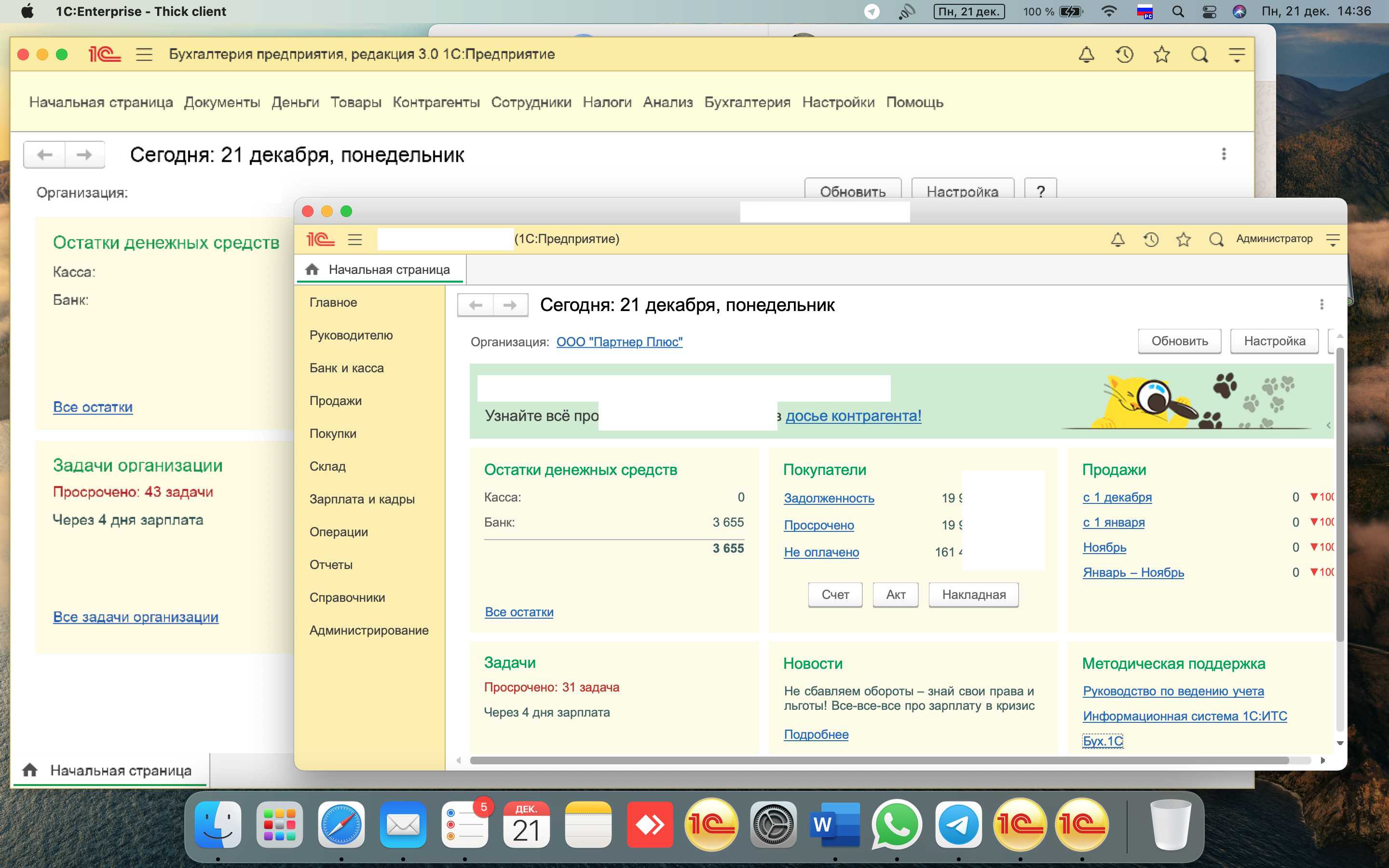Open Банк и касса section
The height and width of the screenshot is (868, 1389).
coord(346,368)
